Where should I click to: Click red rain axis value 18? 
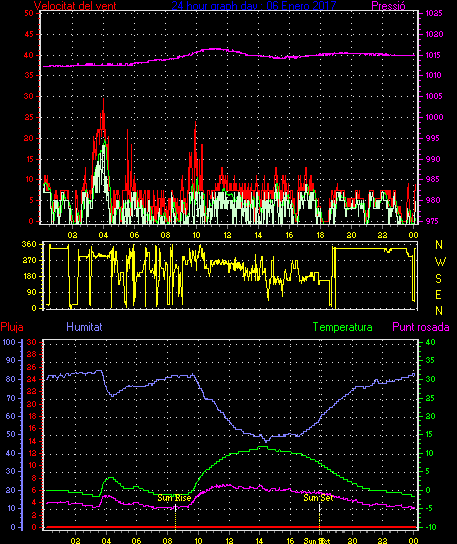click(x=32, y=416)
